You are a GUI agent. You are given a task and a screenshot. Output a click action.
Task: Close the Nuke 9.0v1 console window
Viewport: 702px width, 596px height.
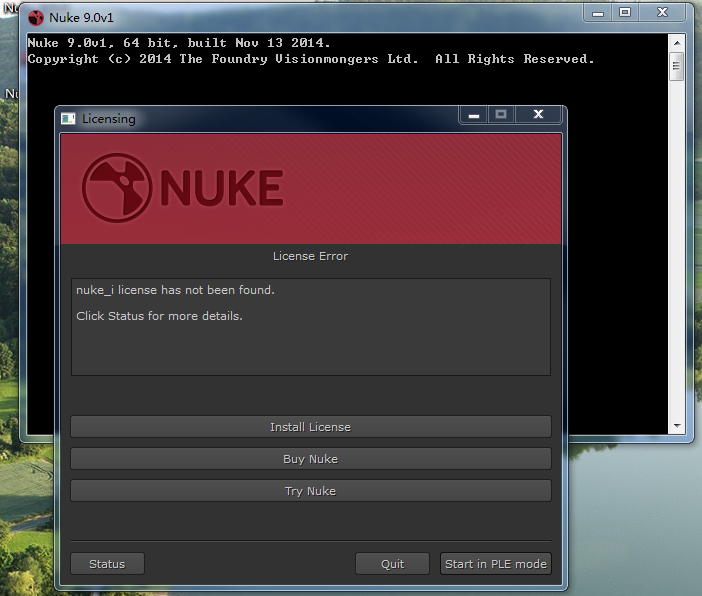[662, 13]
